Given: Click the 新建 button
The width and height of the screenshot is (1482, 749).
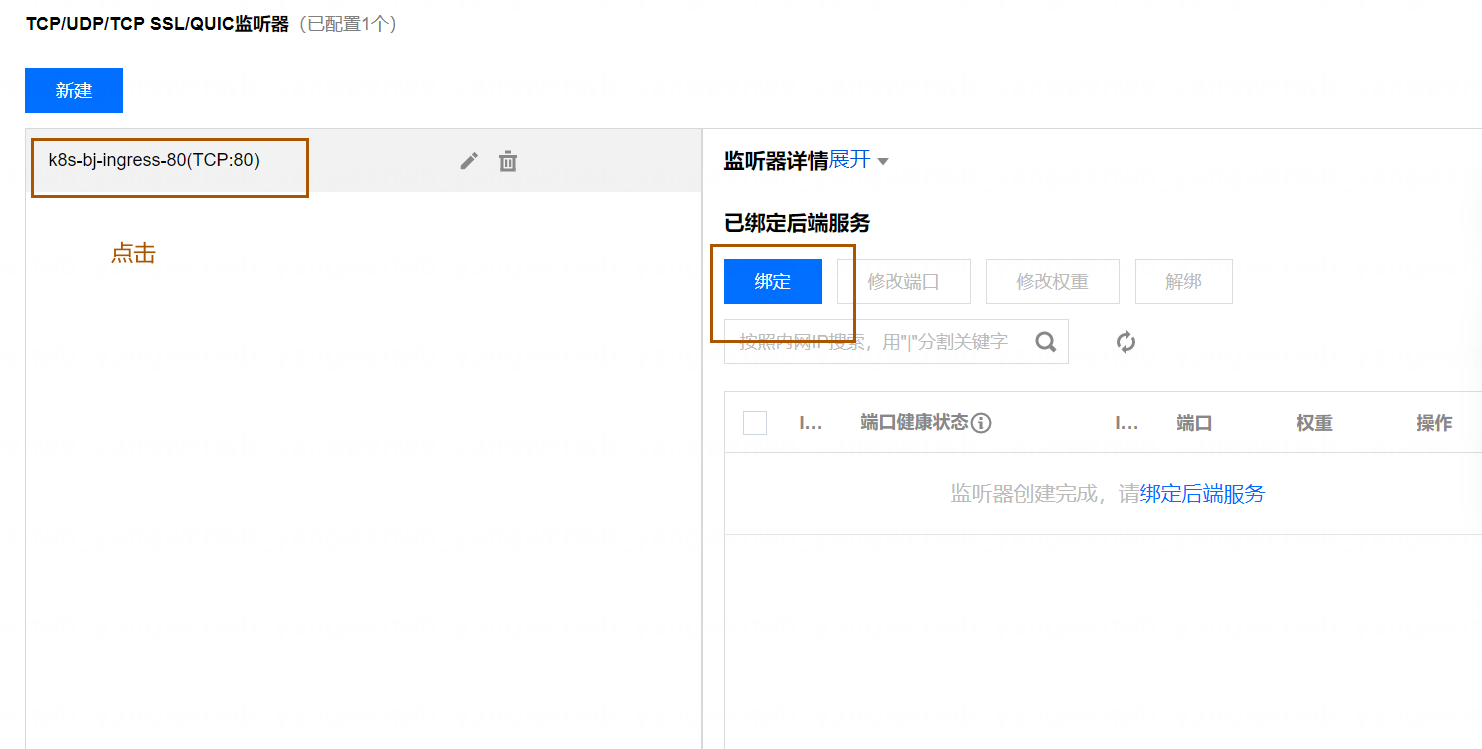Looking at the screenshot, I should (74, 90).
